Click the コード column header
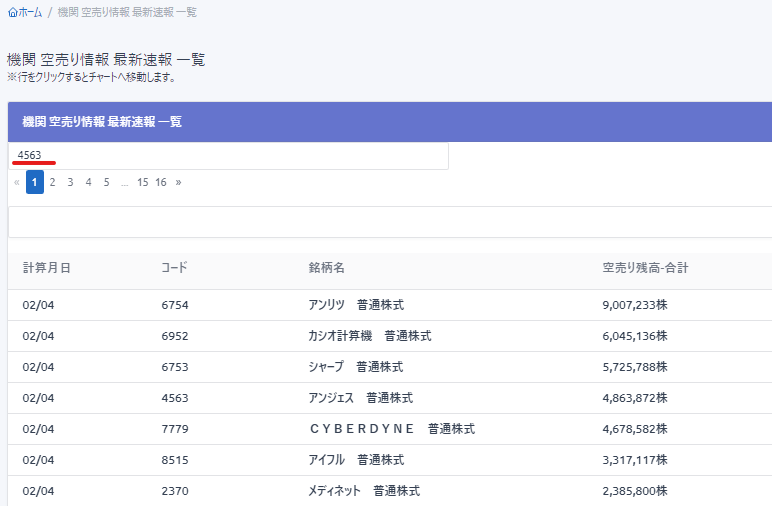This screenshot has height=506, width=772. point(174,268)
